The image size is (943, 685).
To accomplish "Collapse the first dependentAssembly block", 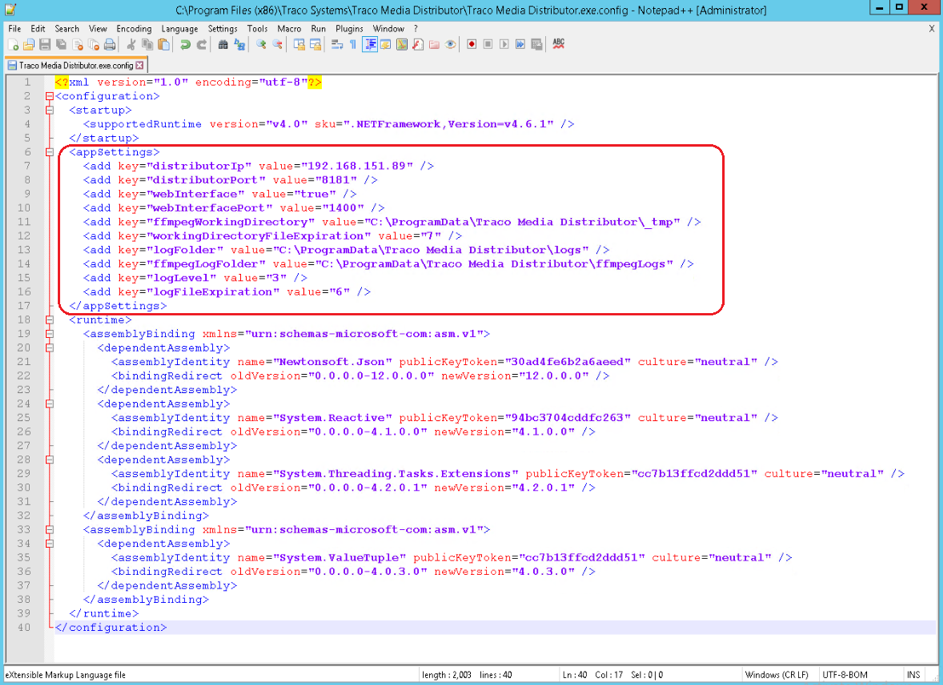I will tap(48, 347).
